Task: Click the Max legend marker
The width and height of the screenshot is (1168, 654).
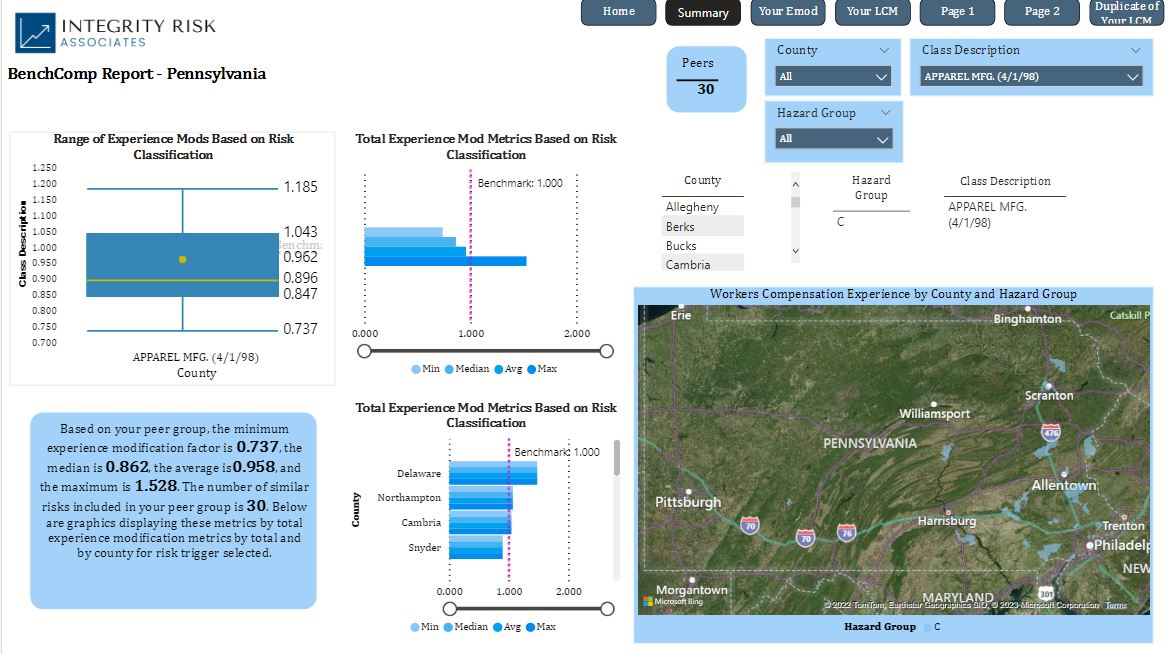Action: (x=532, y=369)
